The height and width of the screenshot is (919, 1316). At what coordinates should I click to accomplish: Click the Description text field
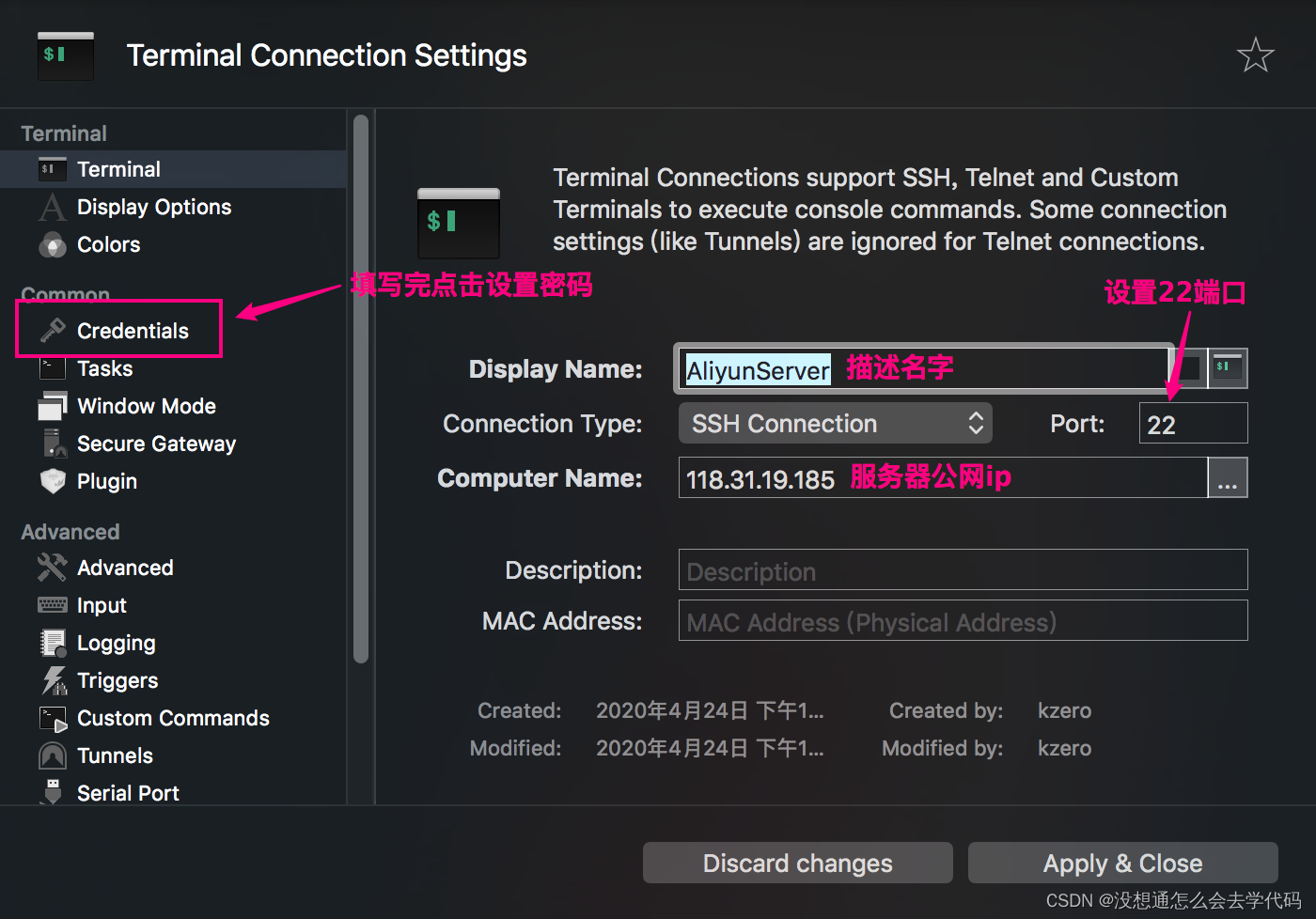click(963, 569)
